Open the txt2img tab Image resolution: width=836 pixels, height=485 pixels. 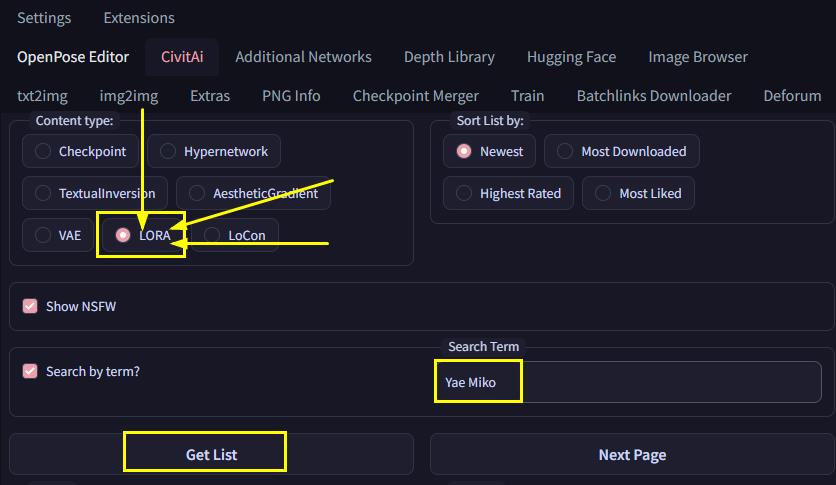[42, 96]
